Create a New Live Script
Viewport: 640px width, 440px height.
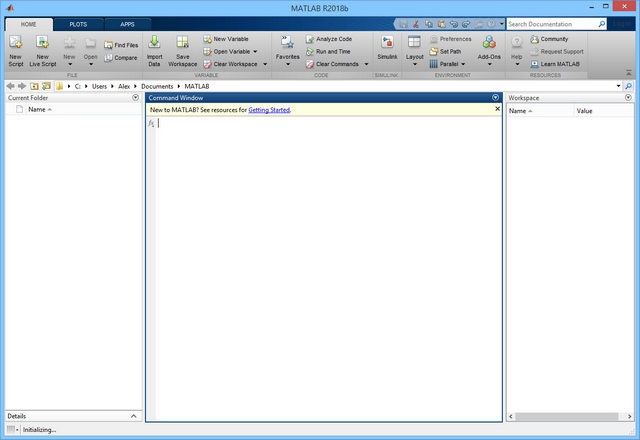click(42, 48)
